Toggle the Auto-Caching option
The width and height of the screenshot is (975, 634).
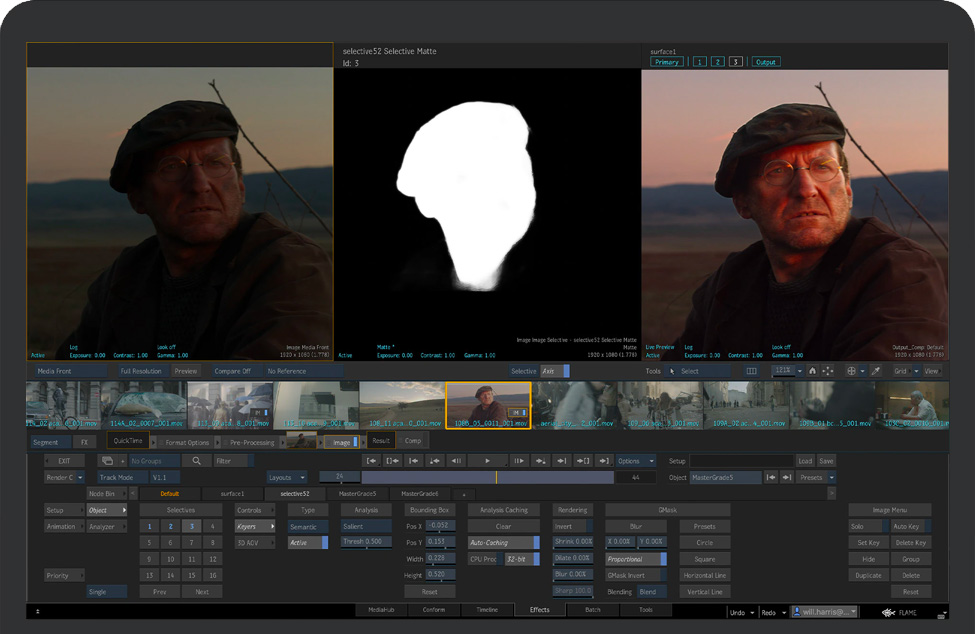pos(503,543)
